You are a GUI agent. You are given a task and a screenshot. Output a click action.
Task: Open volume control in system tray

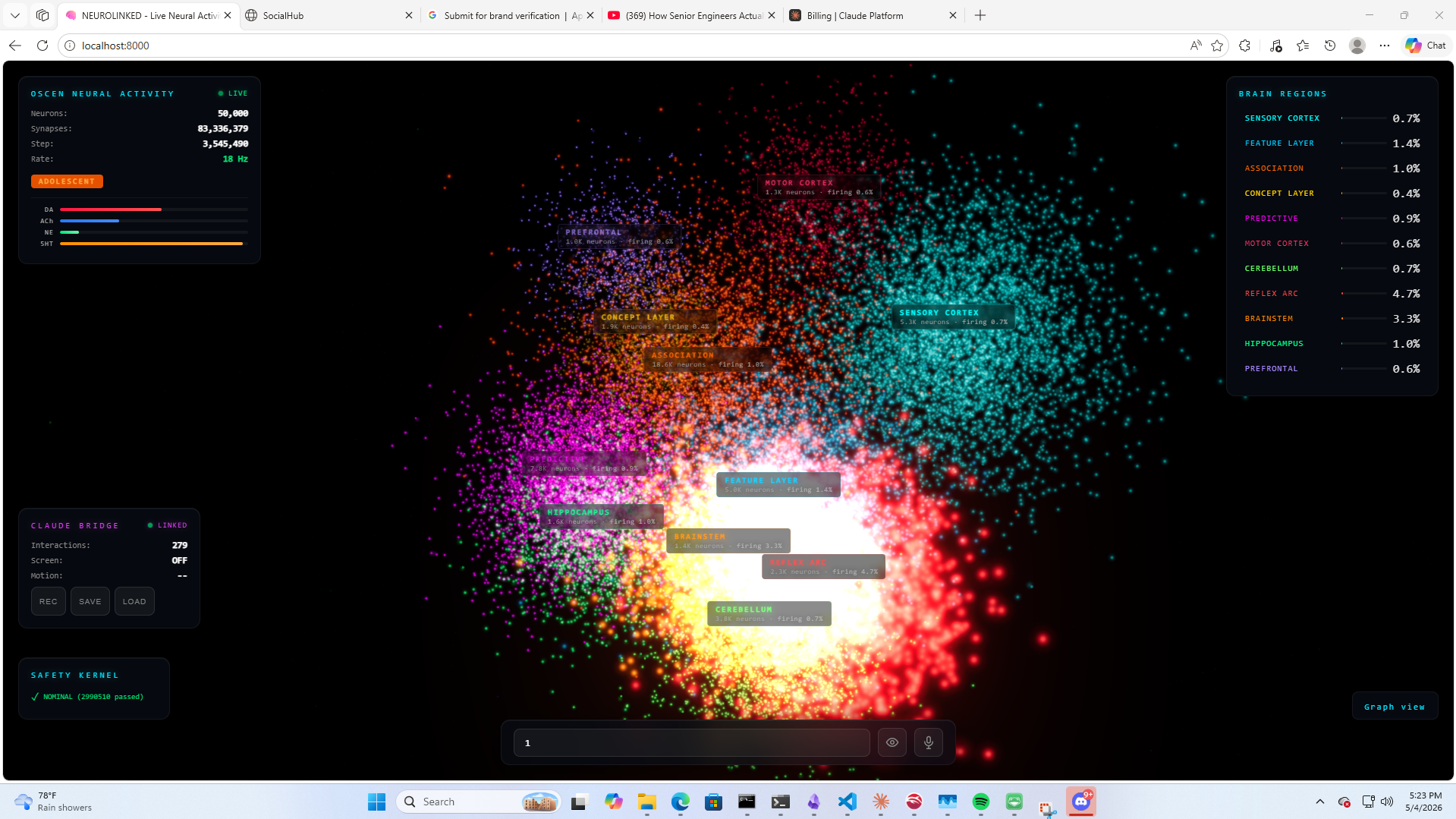(x=1387, y=802)
